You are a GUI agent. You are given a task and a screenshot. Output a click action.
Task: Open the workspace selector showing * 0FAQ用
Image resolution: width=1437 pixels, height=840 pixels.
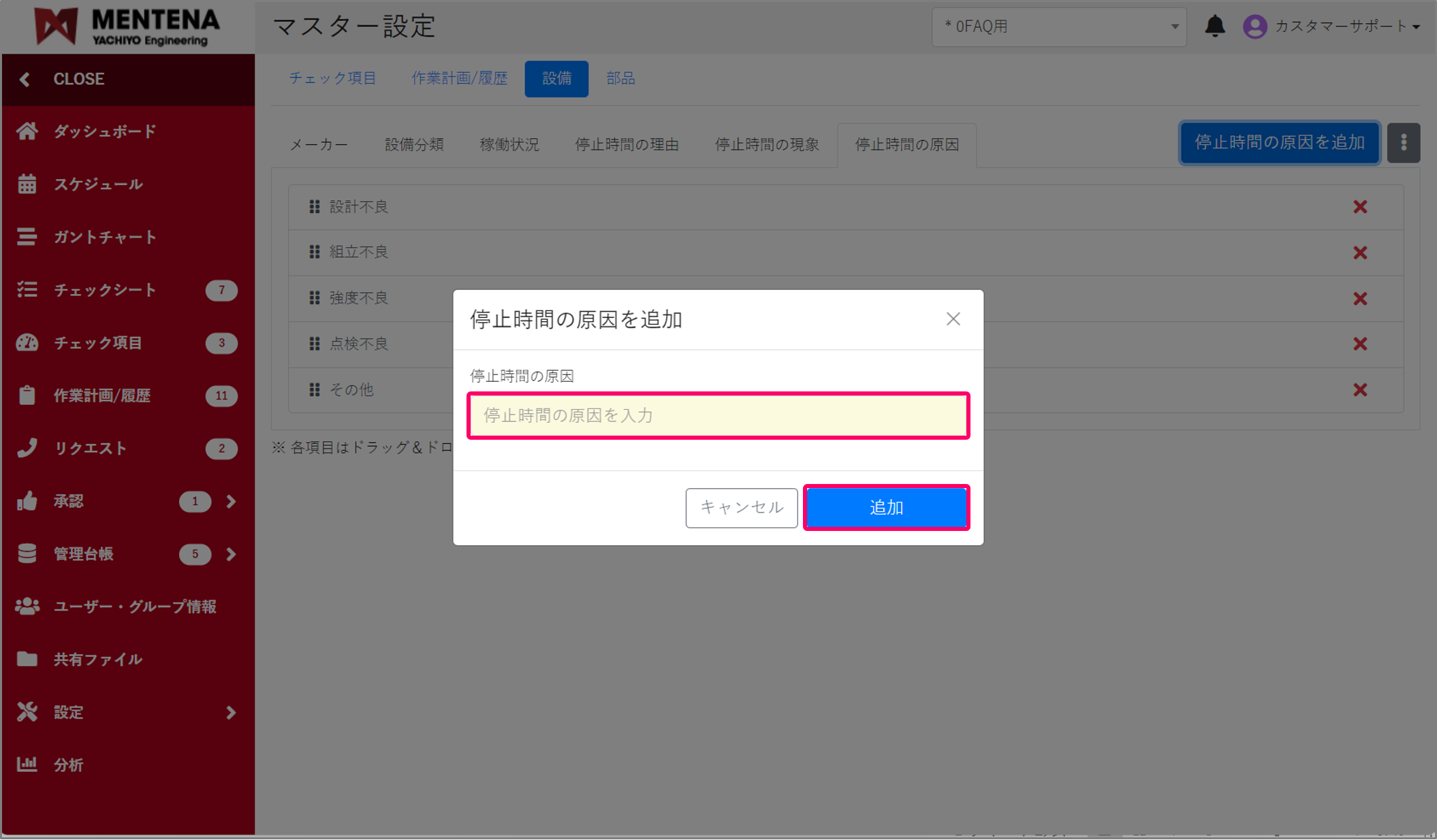pyautogui.click(x=1059, y=27)
